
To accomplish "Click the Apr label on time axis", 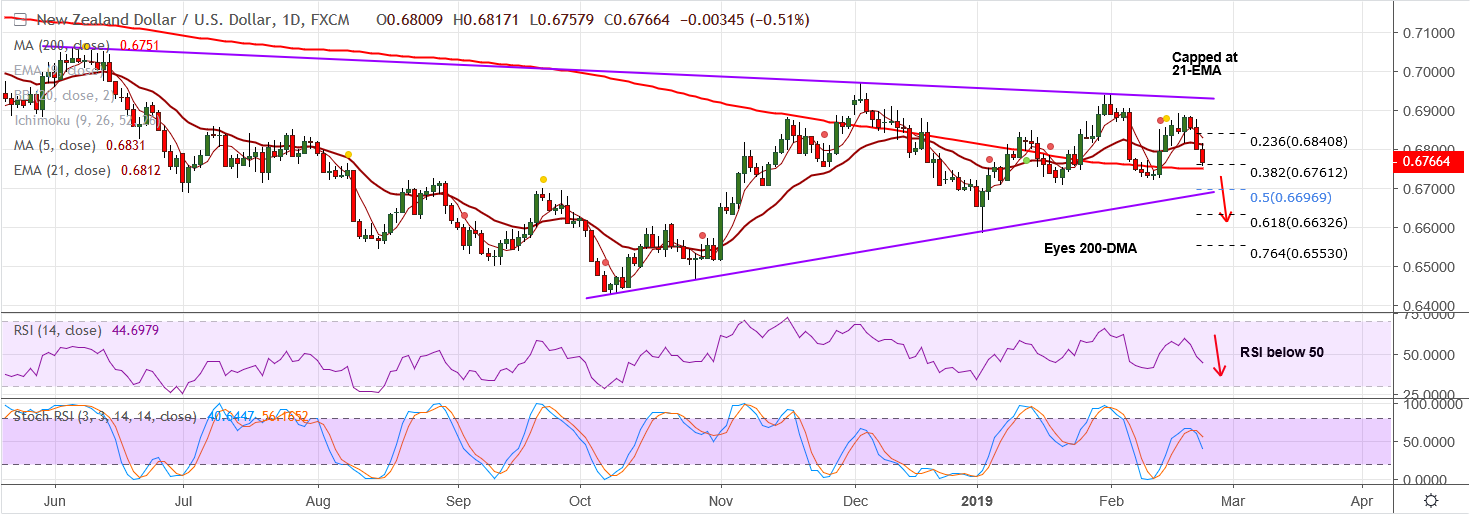I will coord(1360,499).
